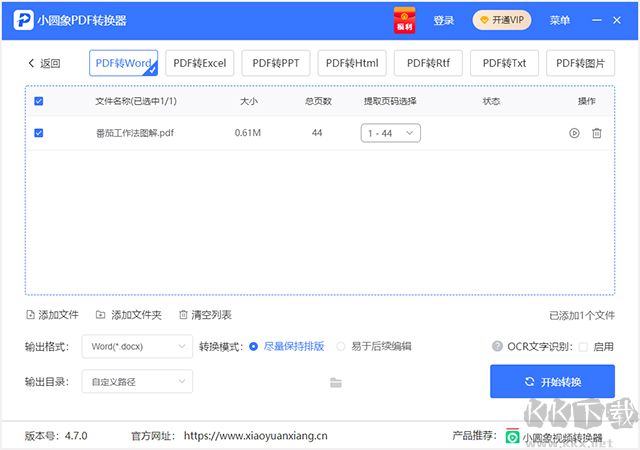The width and height of the screenshot is (640, 450).
Task: Click the red welfare gift envelope icon
Action: point(405,20)
